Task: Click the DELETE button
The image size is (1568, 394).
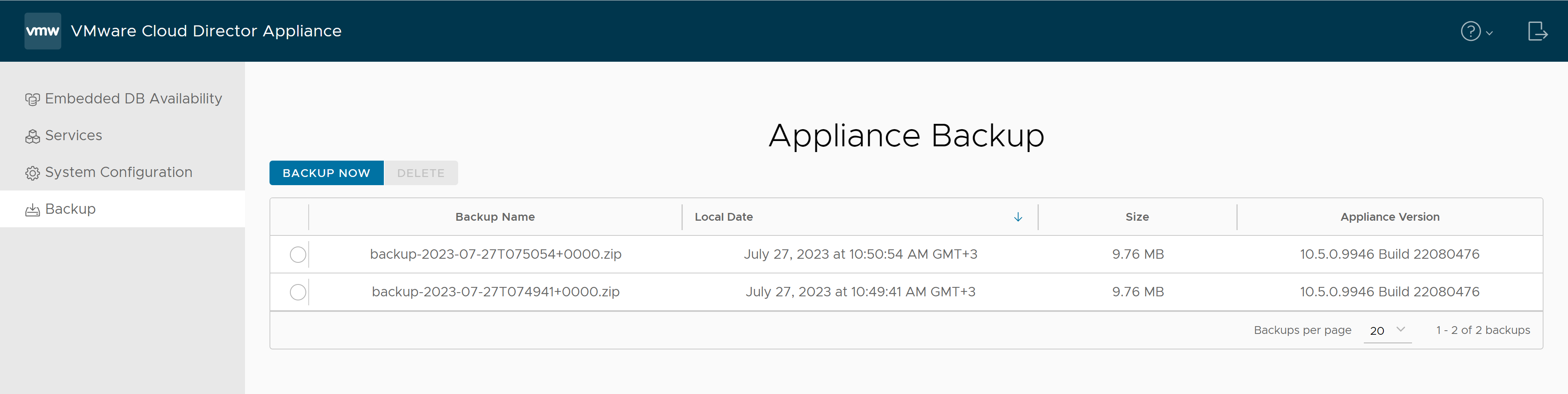Action: pyautogui.click(x=421, y=173)
